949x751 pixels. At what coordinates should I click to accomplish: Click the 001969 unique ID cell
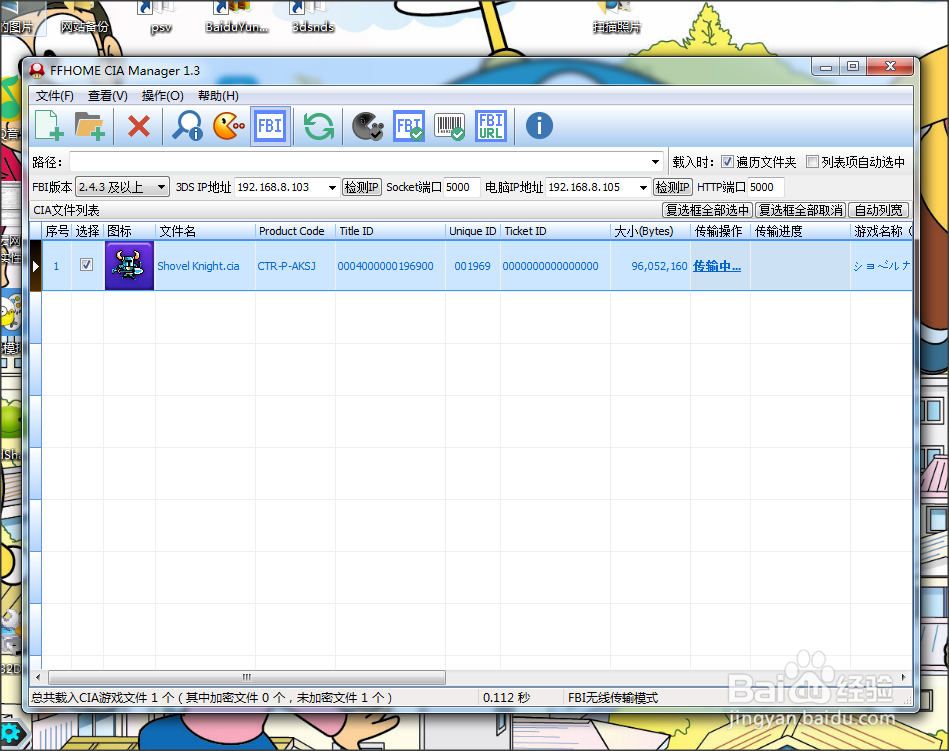[473, 266]
